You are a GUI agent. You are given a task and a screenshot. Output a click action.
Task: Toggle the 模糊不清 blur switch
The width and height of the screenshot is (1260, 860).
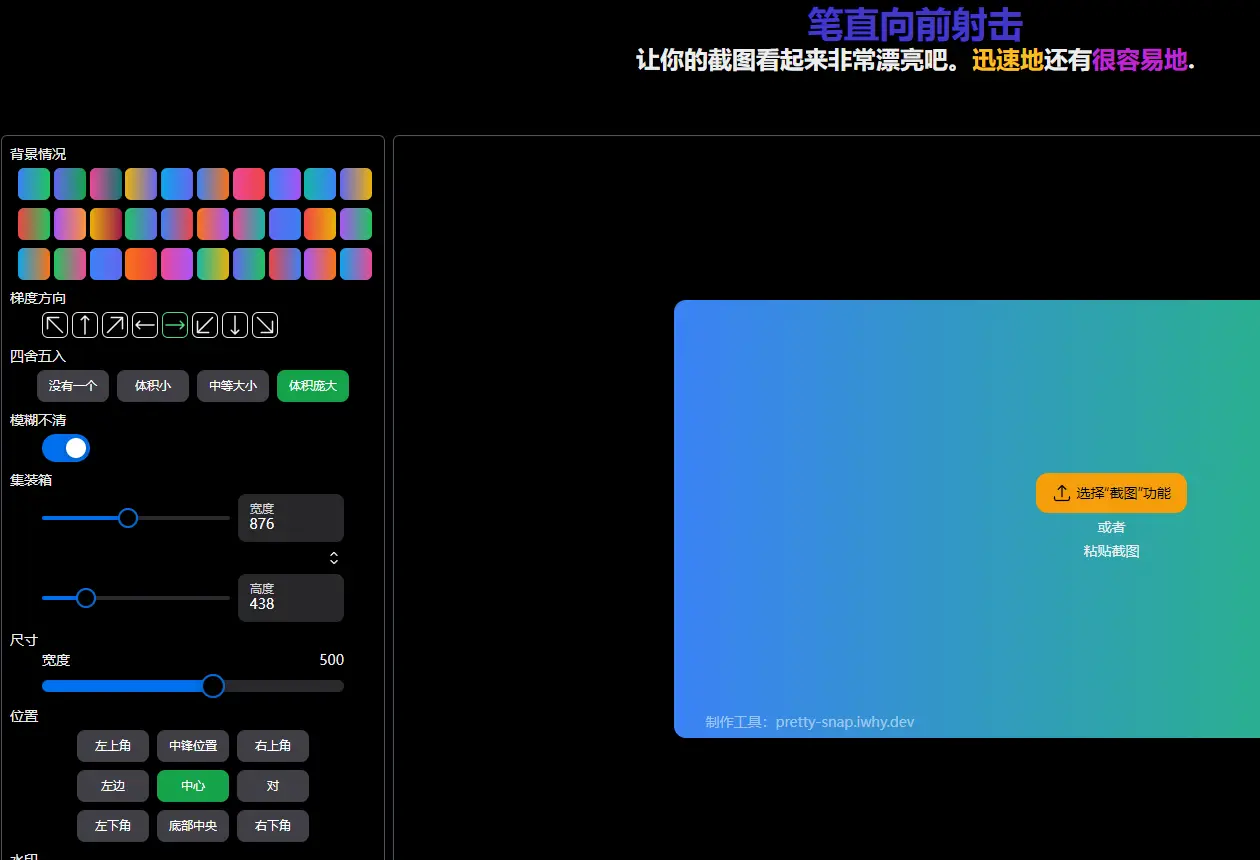point(66,448)
